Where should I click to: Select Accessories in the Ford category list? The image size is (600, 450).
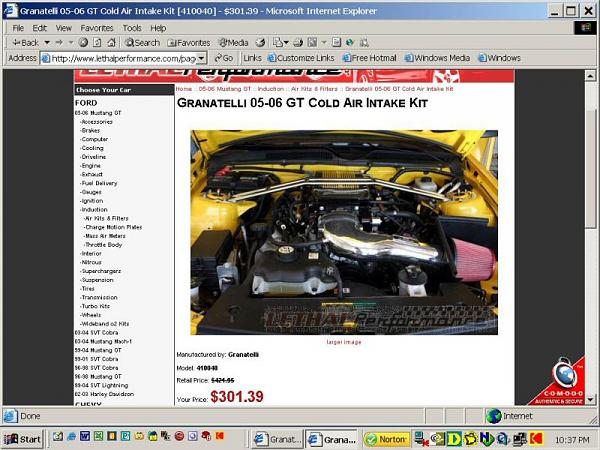coord(96,122)
